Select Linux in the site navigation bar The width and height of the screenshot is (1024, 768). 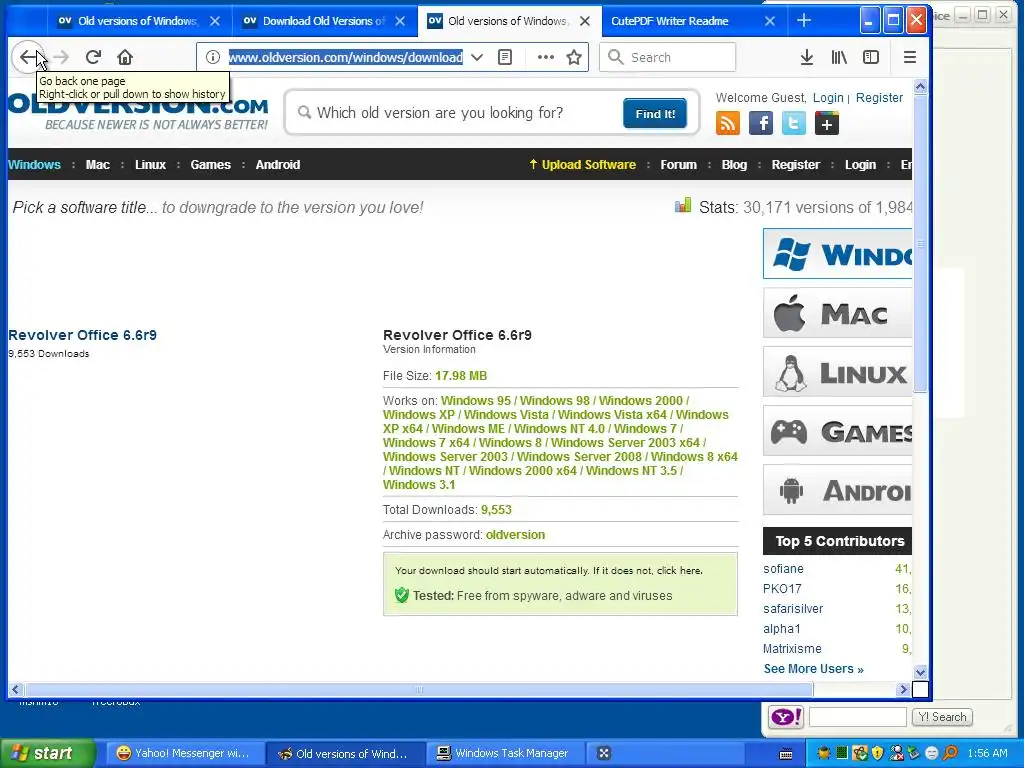tap(150, 165)
